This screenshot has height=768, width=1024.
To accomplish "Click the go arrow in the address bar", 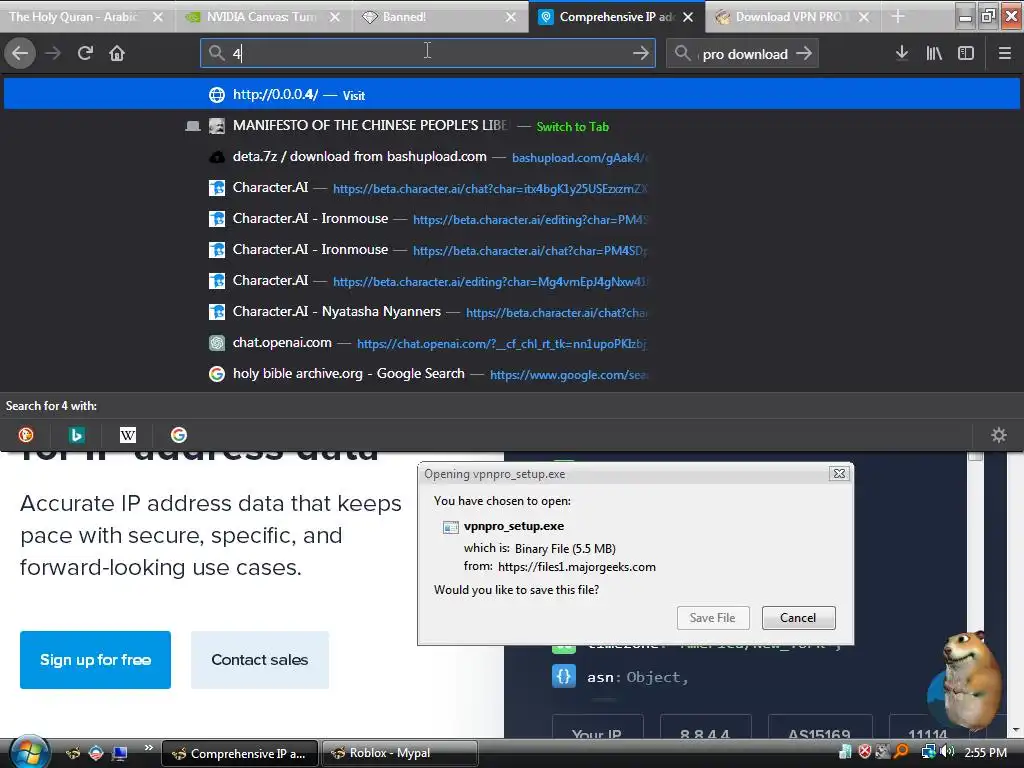I will point(641,53).
